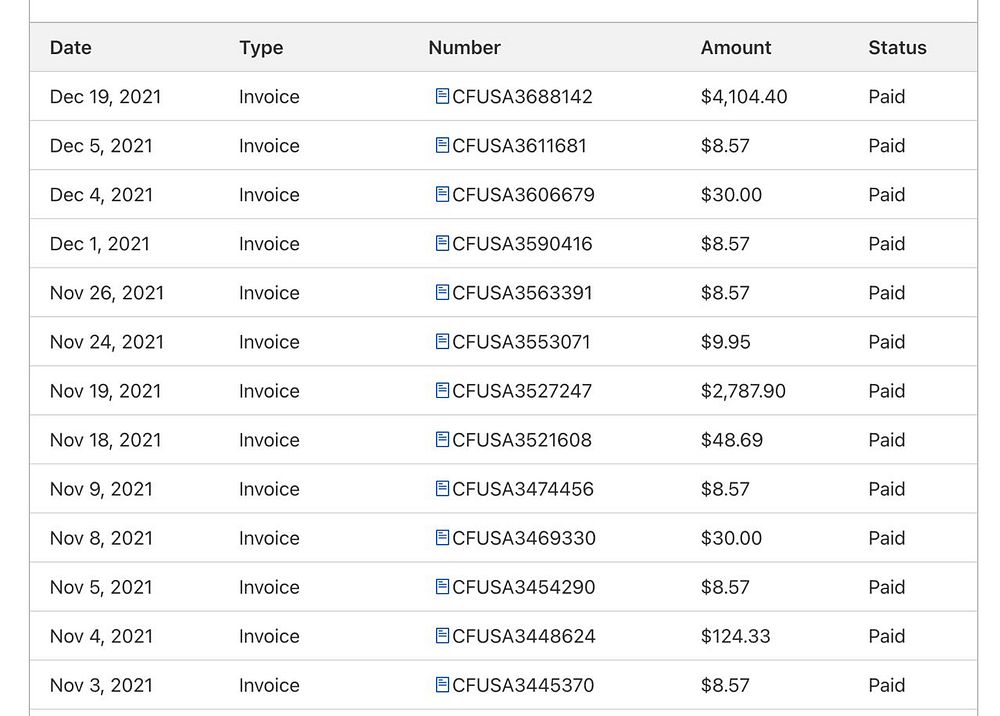
Task: Click the Number column header
Action: click(x=464, y=48)
